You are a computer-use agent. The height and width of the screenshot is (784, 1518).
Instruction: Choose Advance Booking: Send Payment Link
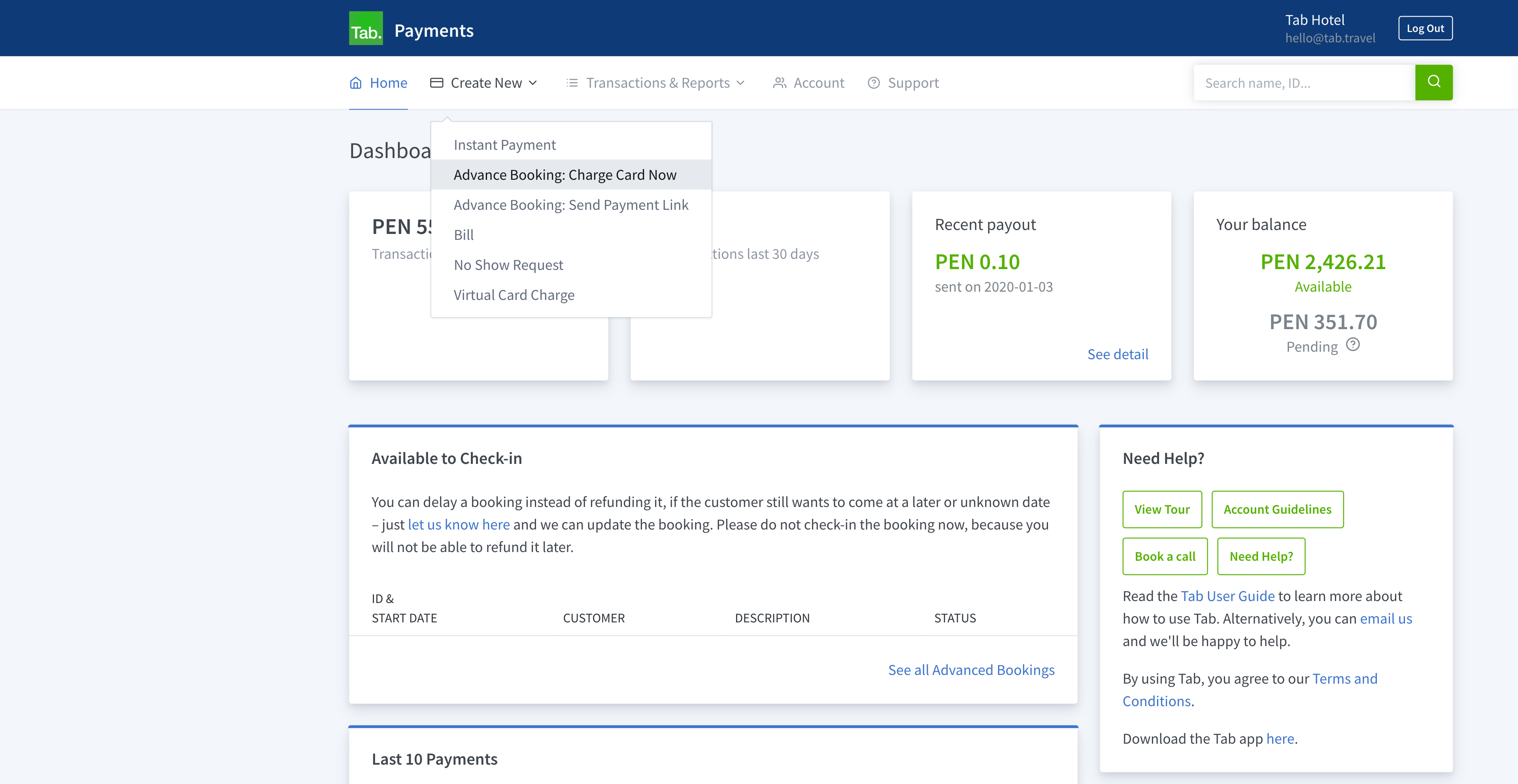571,205
